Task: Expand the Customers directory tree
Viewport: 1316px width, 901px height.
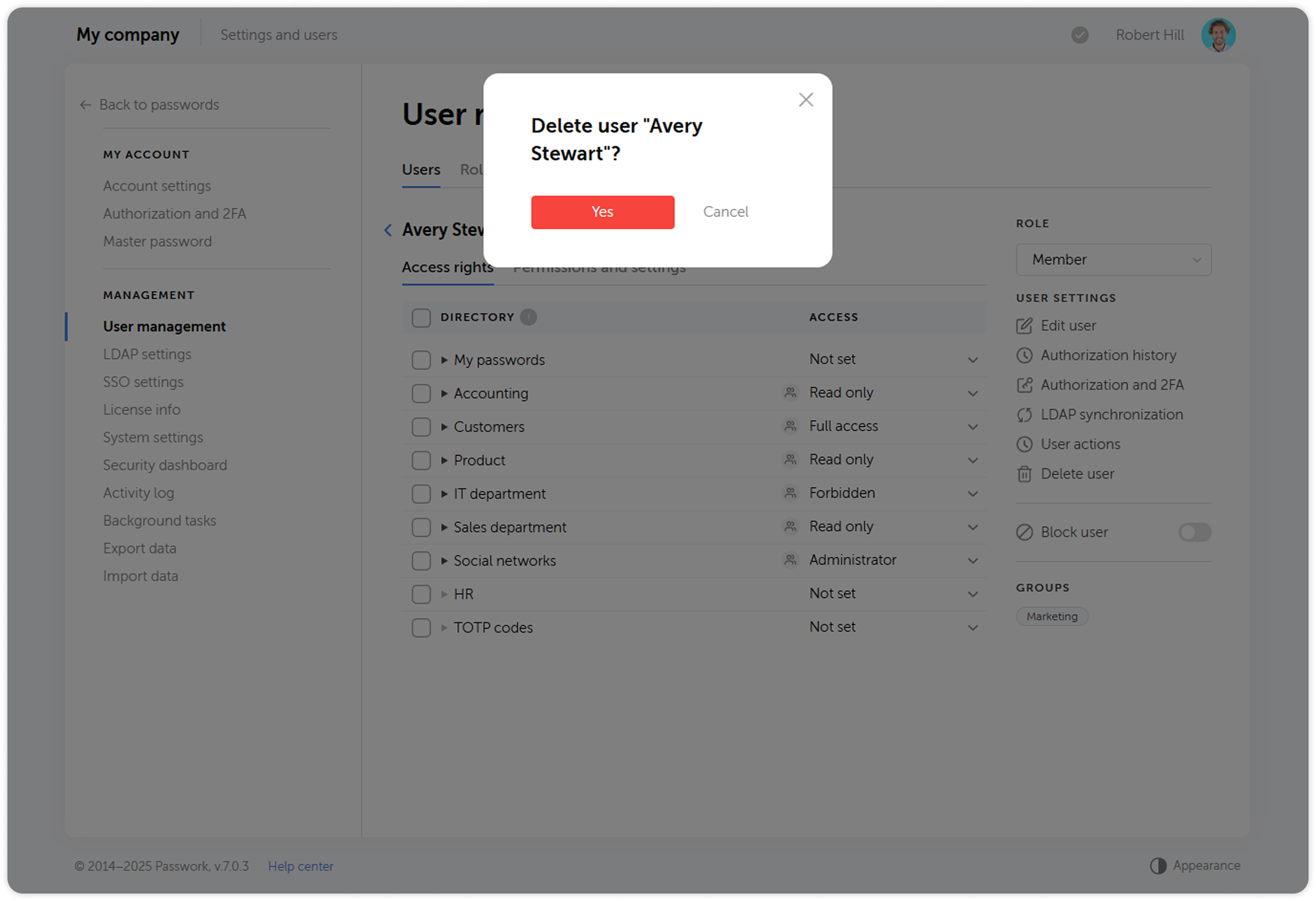Action: pyautogui.click(x=444, y=427)
